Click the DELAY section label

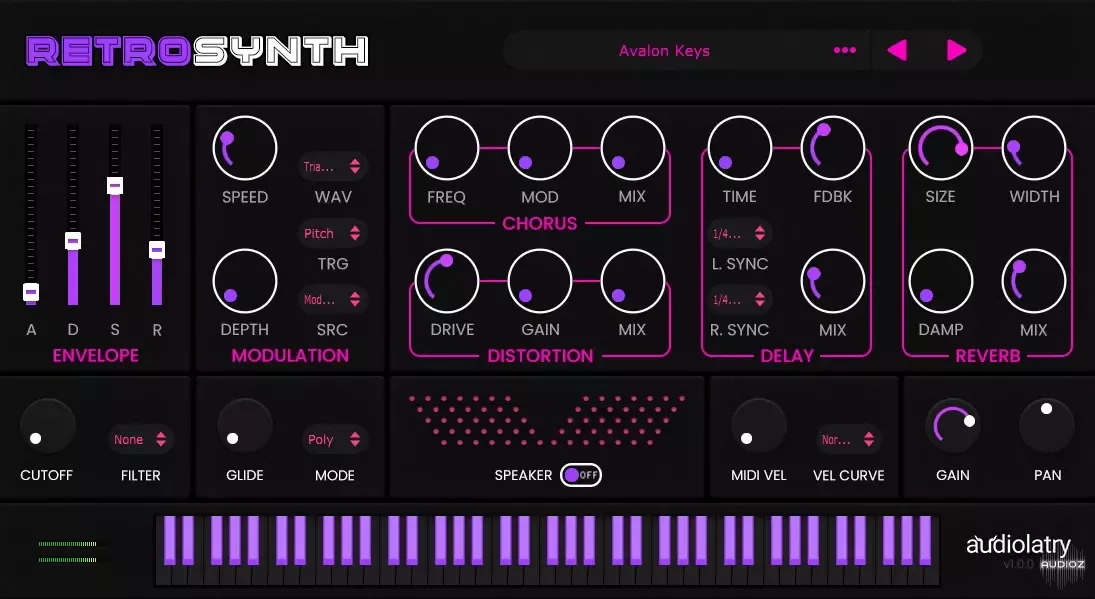(787, 356)
